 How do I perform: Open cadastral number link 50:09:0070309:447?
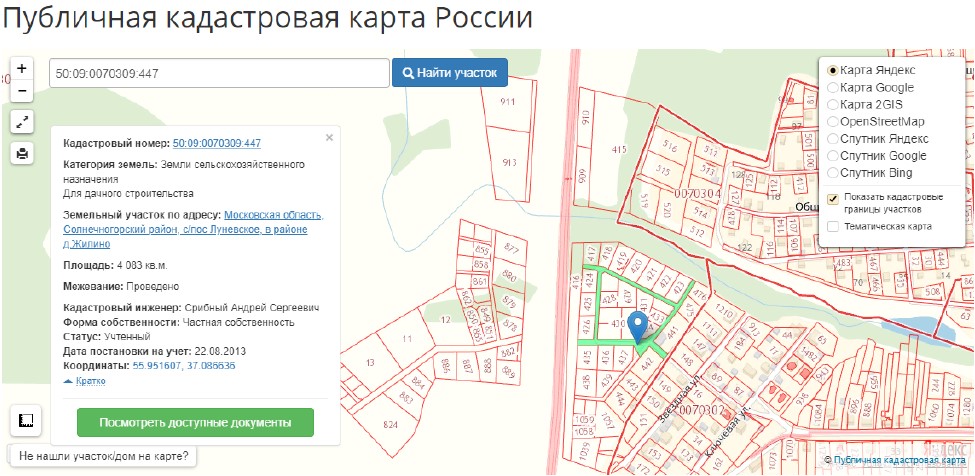[216, 144]
